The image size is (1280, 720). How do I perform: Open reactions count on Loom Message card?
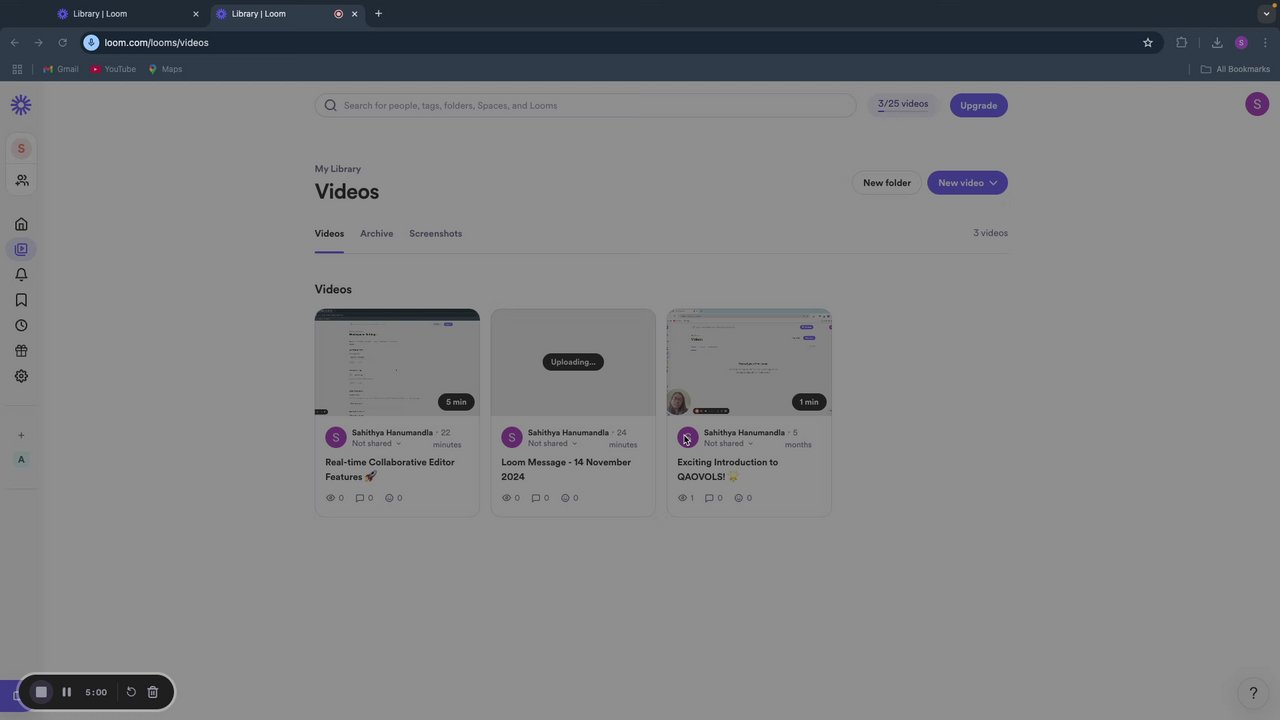point(570,498)
